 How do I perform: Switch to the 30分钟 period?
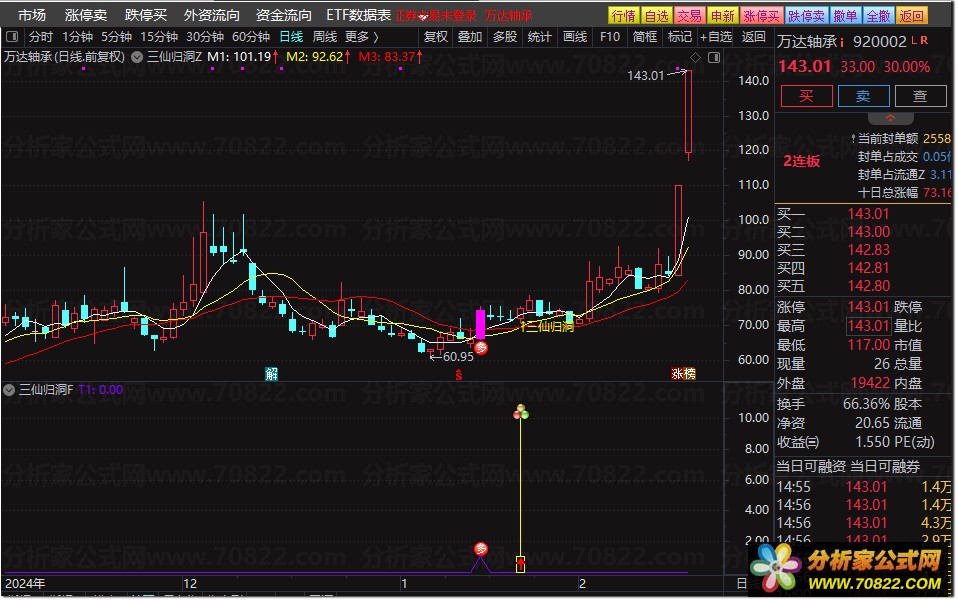point(205,37)
